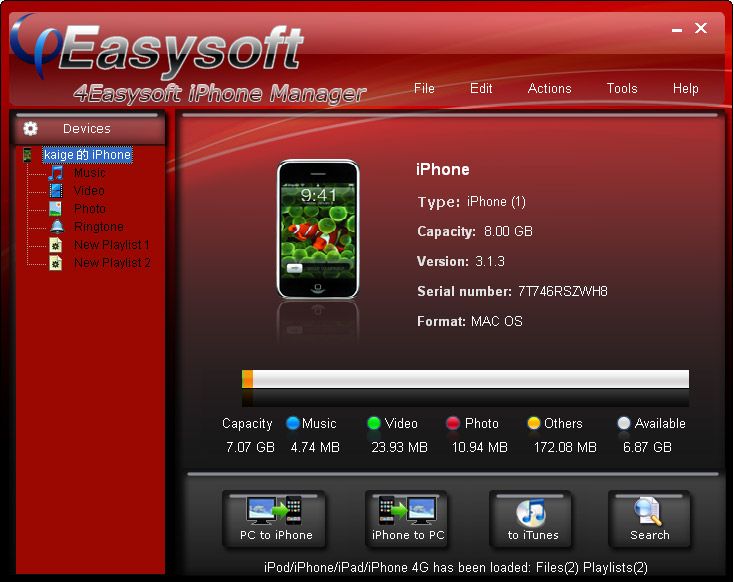The height and width of the screenshot is (582, 734).
Task: Click the 4Easysoft logo swirl icon
Action: 36,45
